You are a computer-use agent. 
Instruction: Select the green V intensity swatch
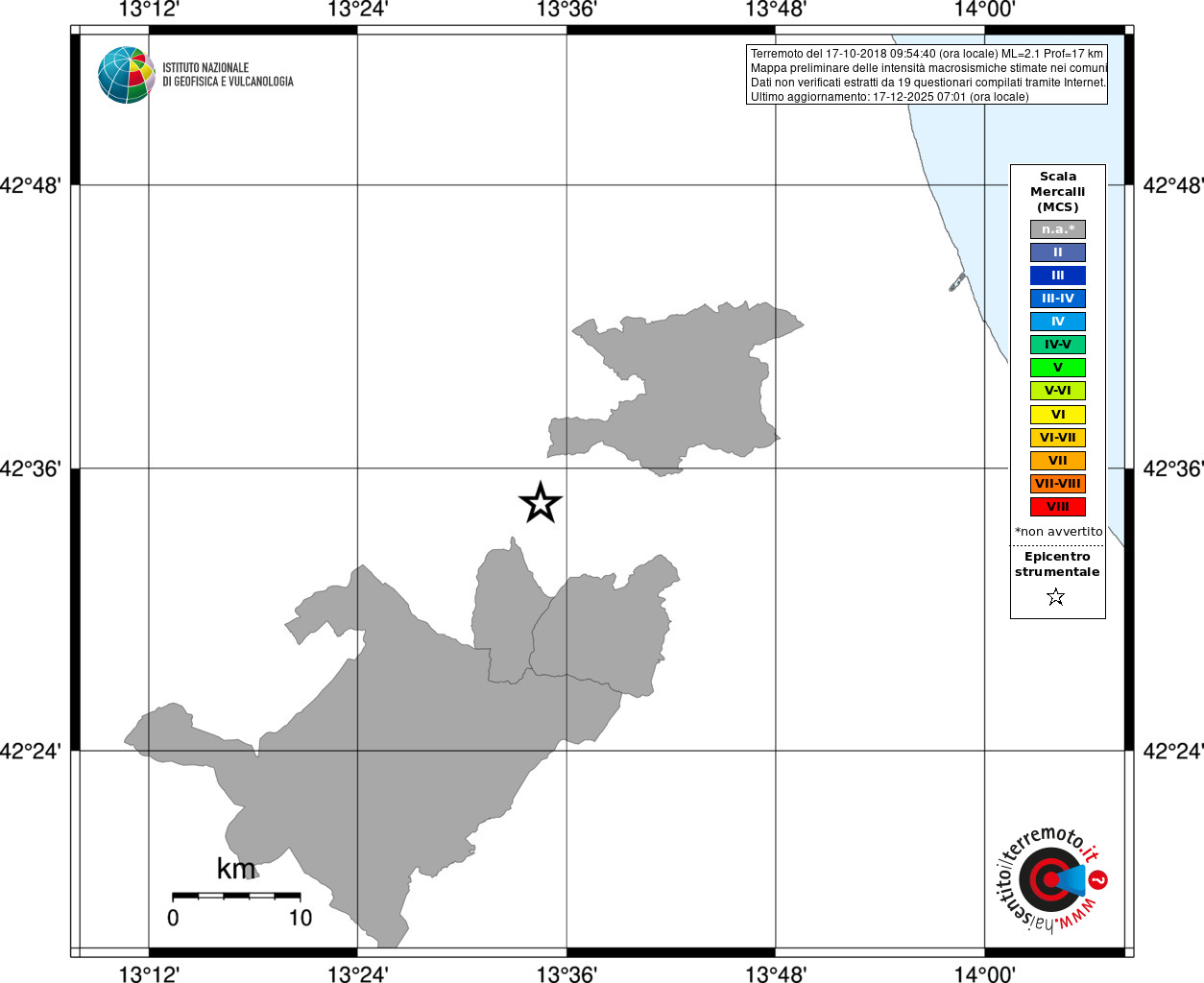coord(1058,368)
